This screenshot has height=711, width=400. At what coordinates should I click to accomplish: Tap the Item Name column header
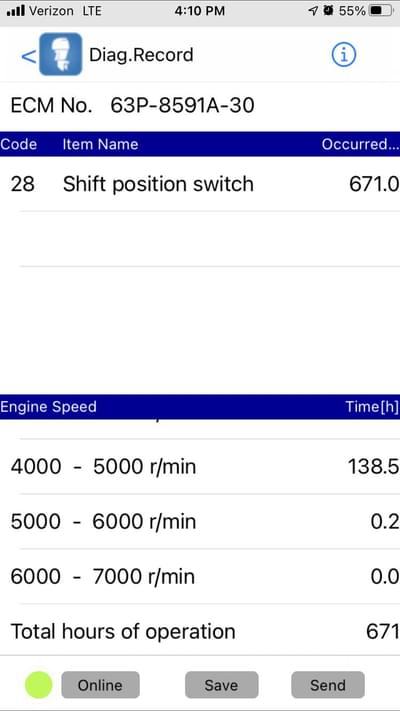point(100,144)
